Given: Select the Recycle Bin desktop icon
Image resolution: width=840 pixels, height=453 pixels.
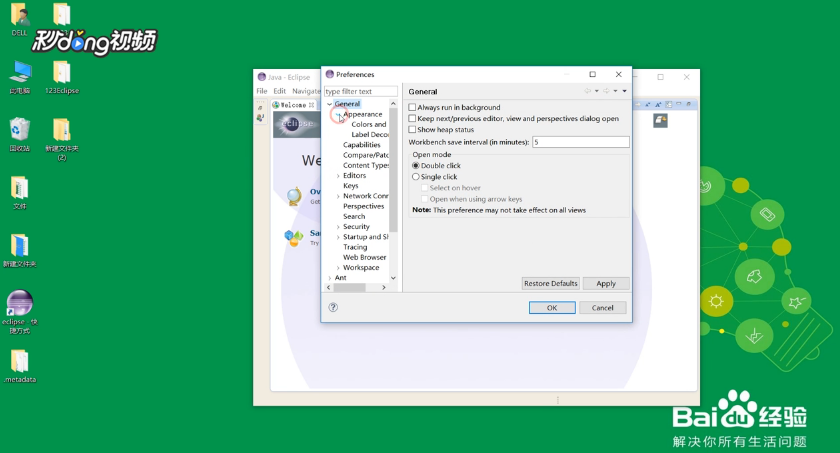Looking at the screenshot, I should click(x=20, y=134).
